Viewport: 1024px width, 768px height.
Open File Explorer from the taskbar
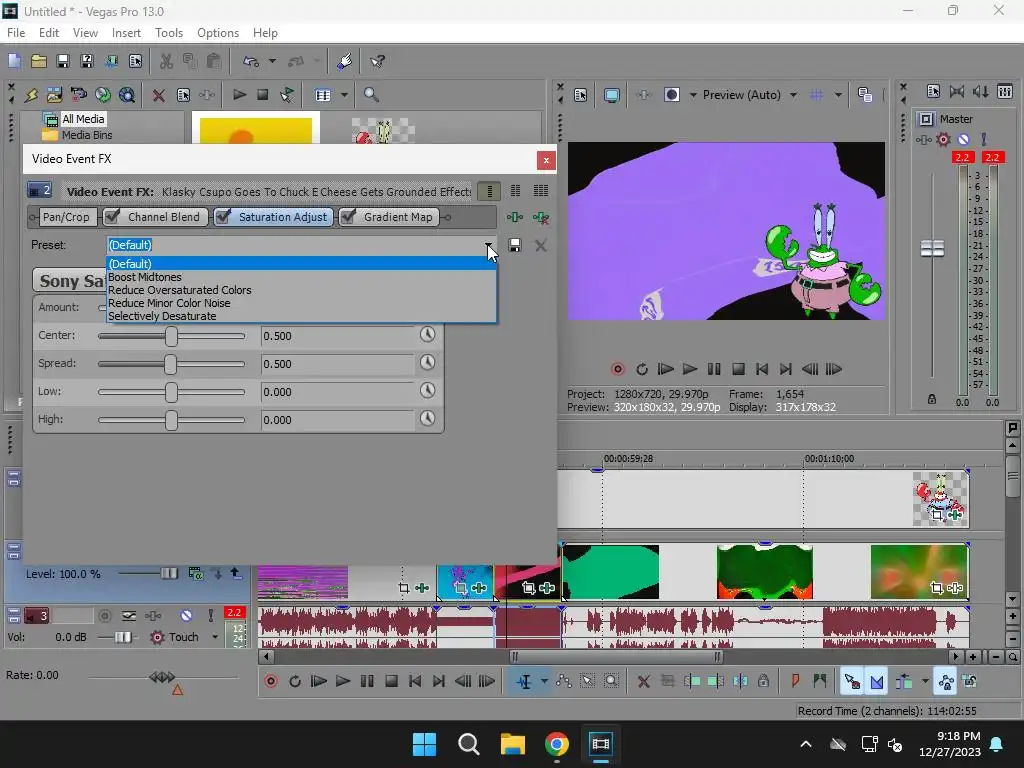point(513,744)
